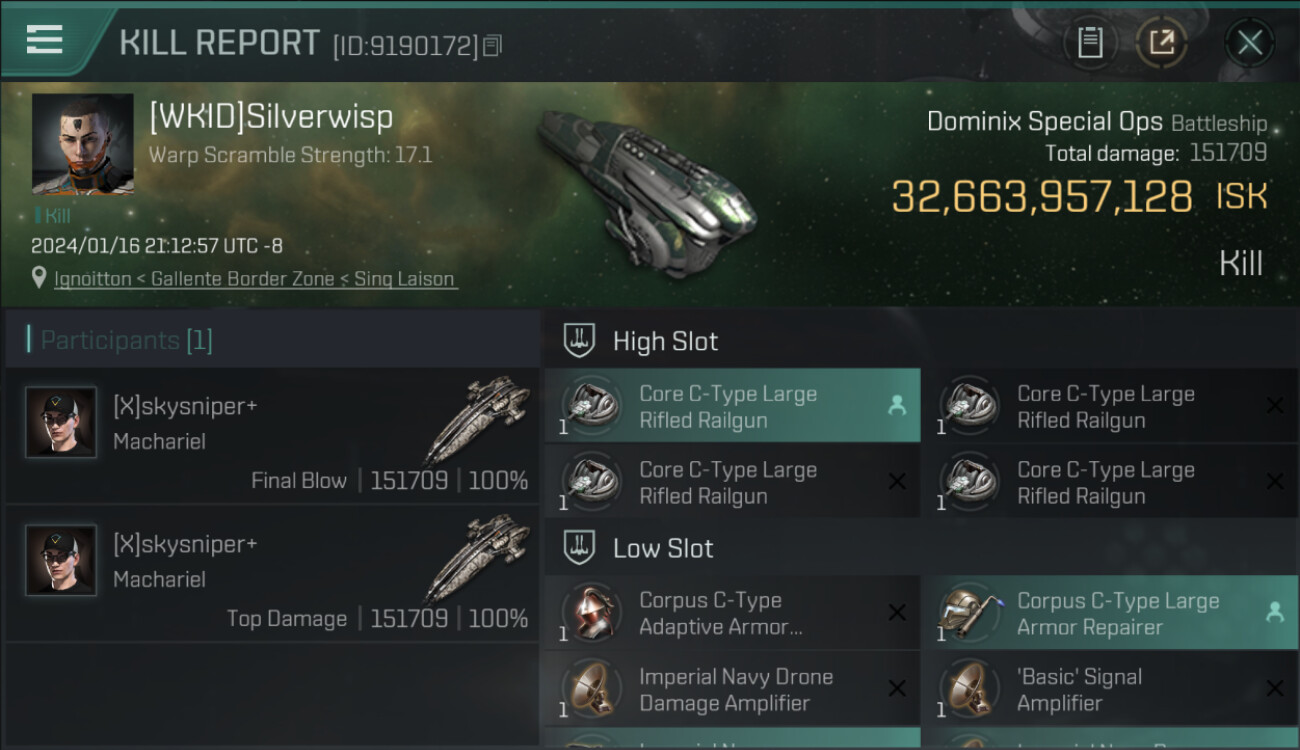This screenshot has width=1300, height=750.
Task: Open skysniper+ Final Blow portrait
Action: pos(61,422)
